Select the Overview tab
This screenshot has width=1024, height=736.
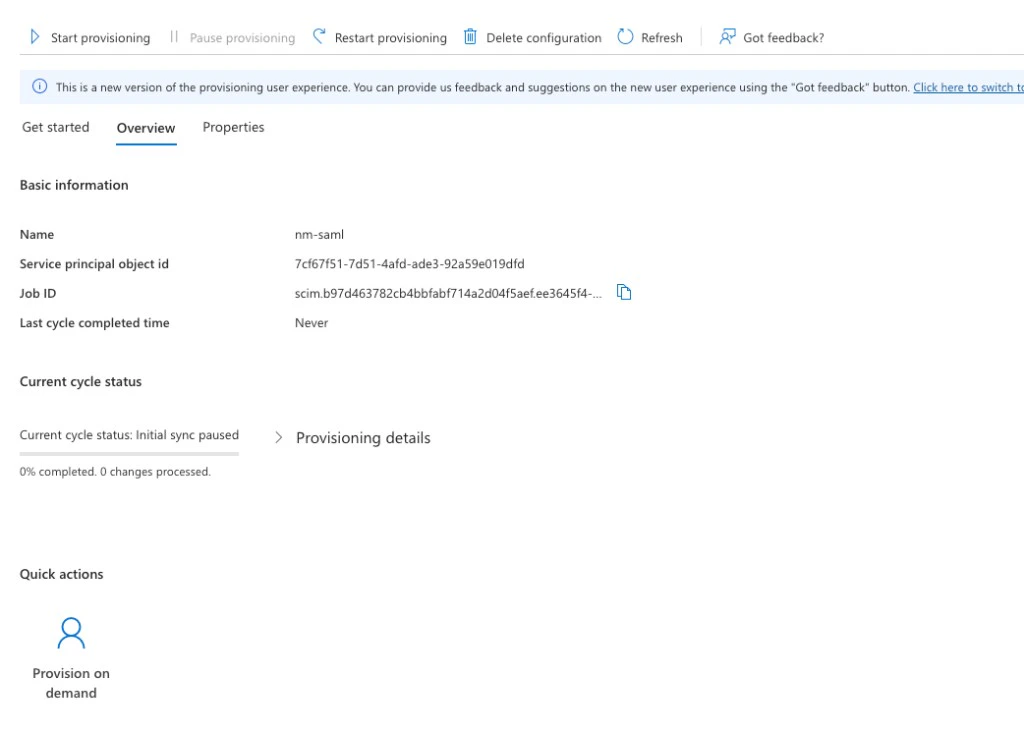pos(146,128)
